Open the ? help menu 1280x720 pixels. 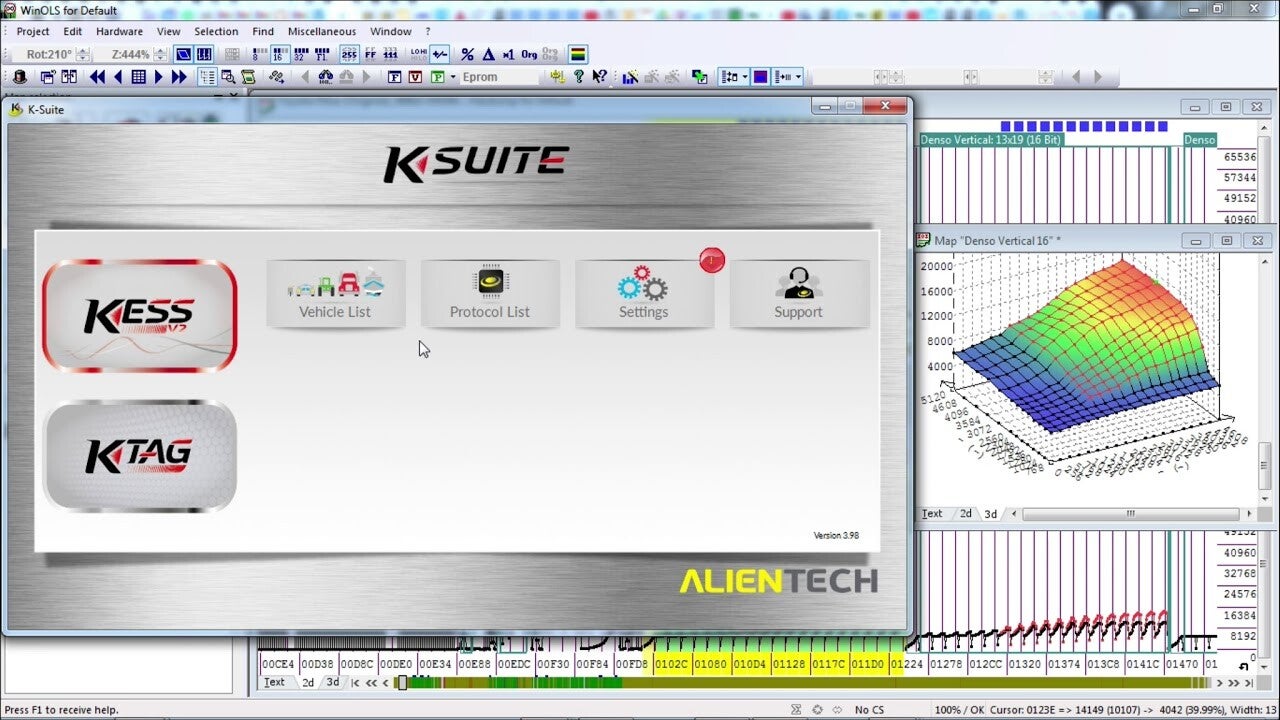click(x=428, y=31)
